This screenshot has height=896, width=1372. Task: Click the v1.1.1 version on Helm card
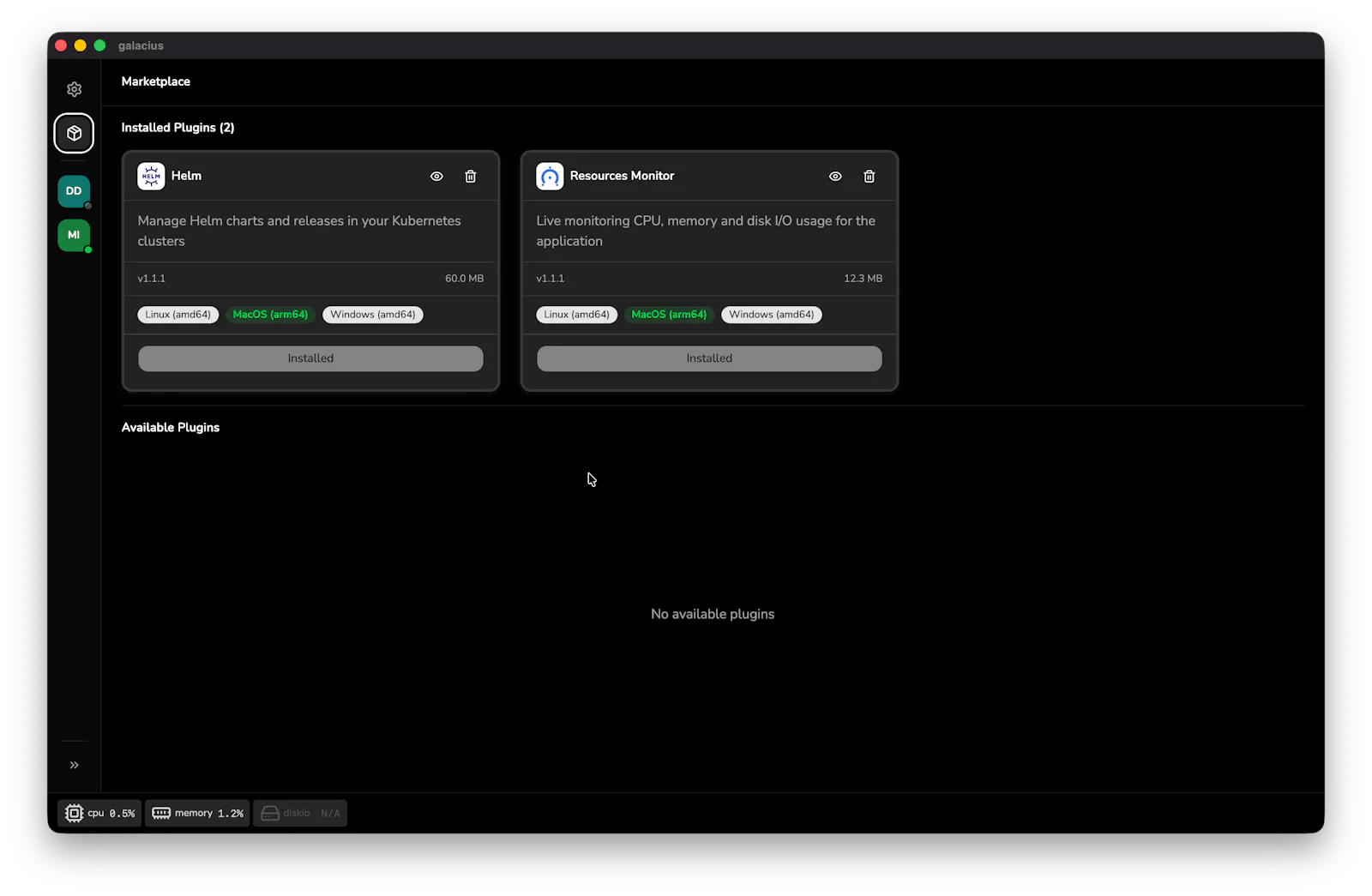click(152, 279)
